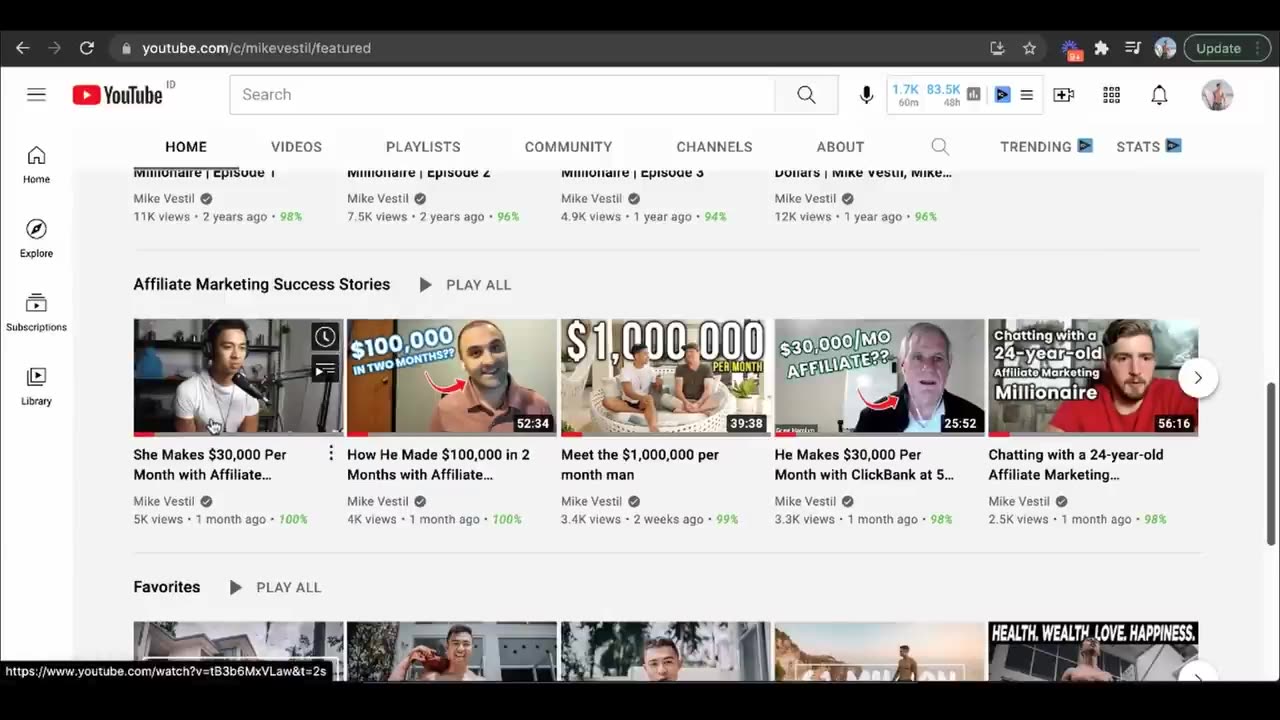Click the browser back arrow
The image size is (1280, 720).
point(22,48)
